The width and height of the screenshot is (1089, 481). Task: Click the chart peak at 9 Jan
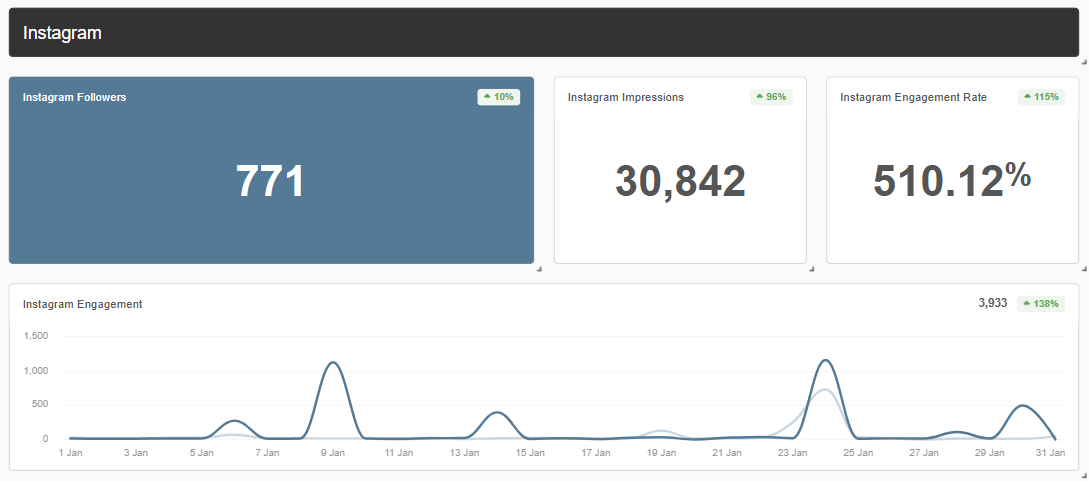(333, 363)
